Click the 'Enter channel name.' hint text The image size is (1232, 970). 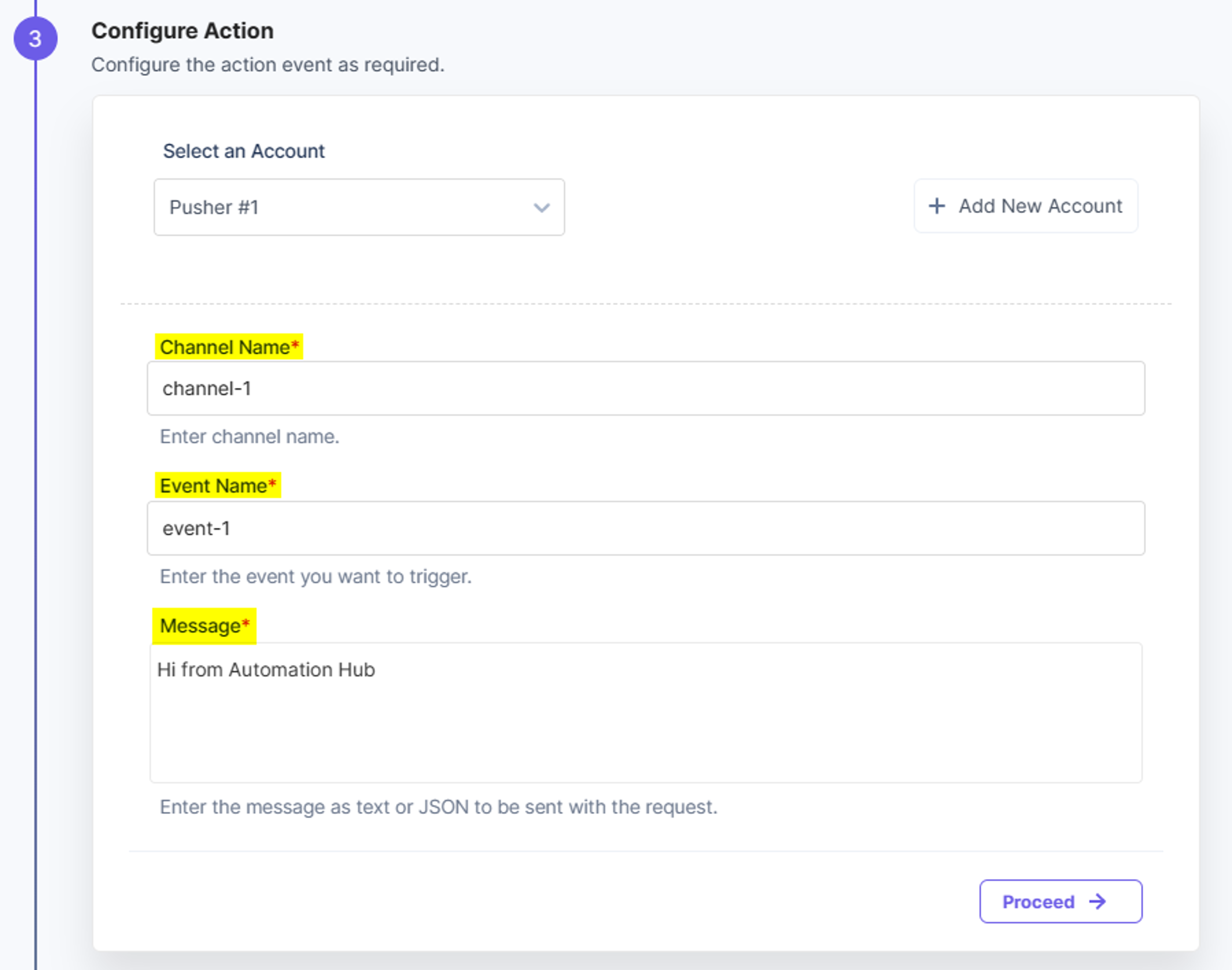tap(249, 436)
